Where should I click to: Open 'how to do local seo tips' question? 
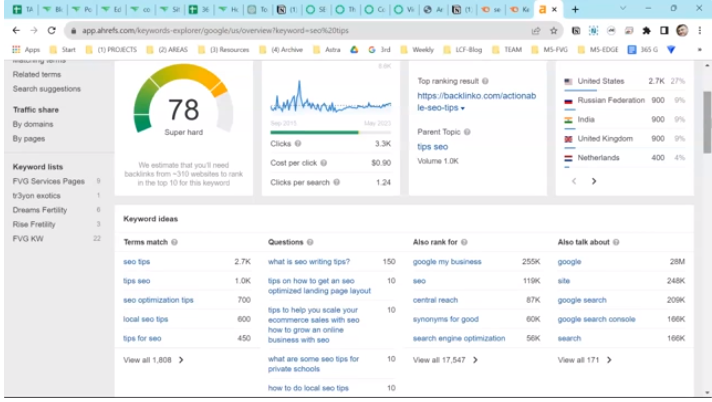pyautogui.click(x=308, y=388)
